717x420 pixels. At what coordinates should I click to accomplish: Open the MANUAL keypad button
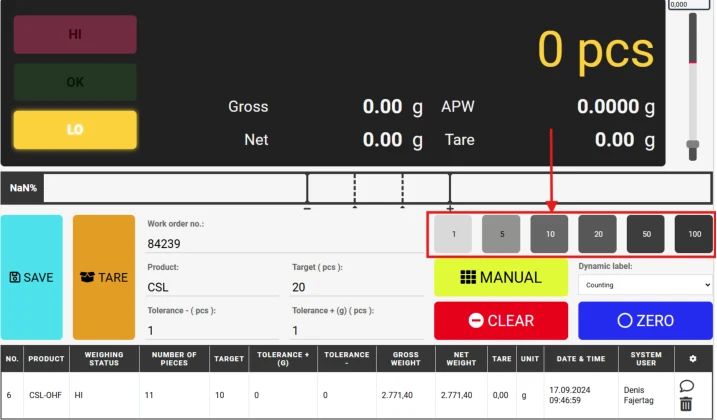point(501,277)
